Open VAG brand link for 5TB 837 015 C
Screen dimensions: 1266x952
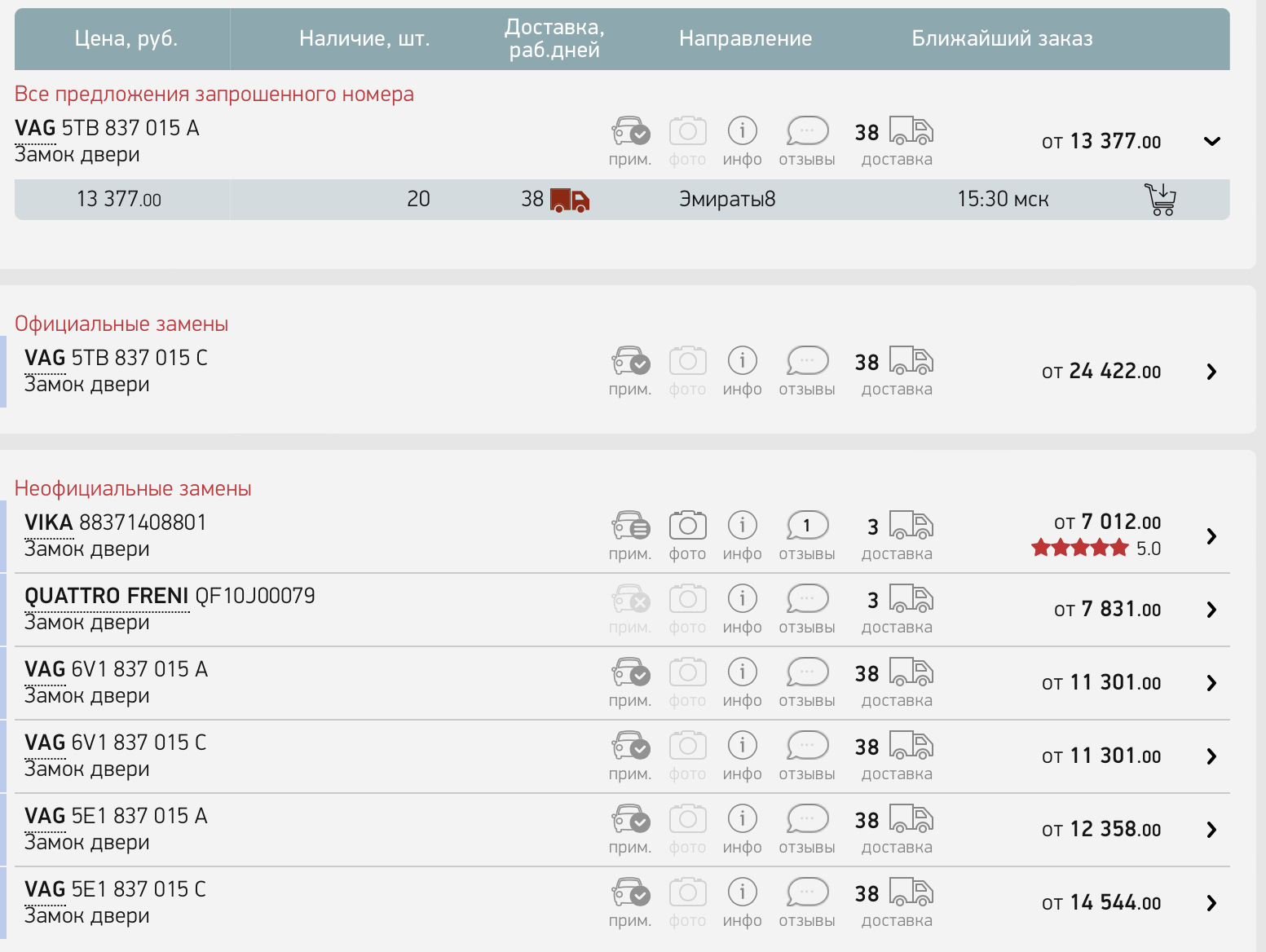click(x=45, y=358)
